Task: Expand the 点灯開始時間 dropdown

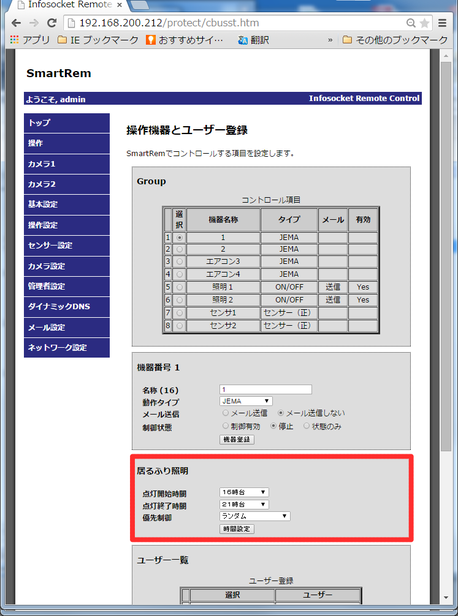Action: (x=244, y=492)
